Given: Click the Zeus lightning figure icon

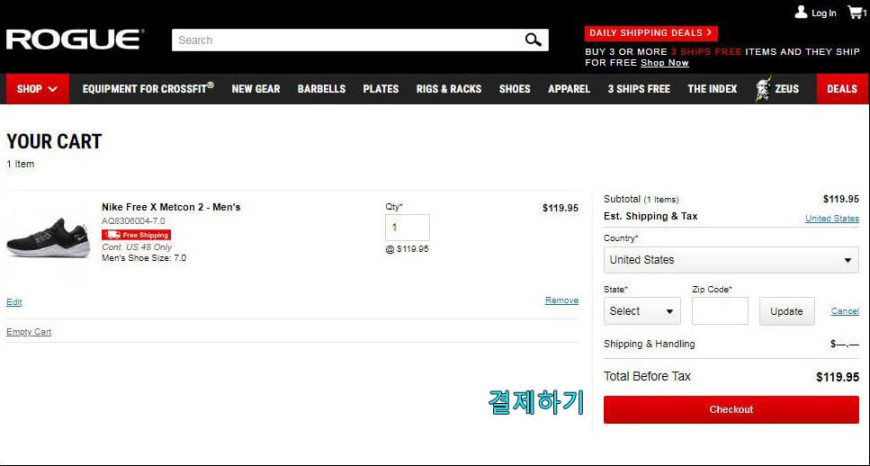Looking at the screenshot, I should 763,89.
